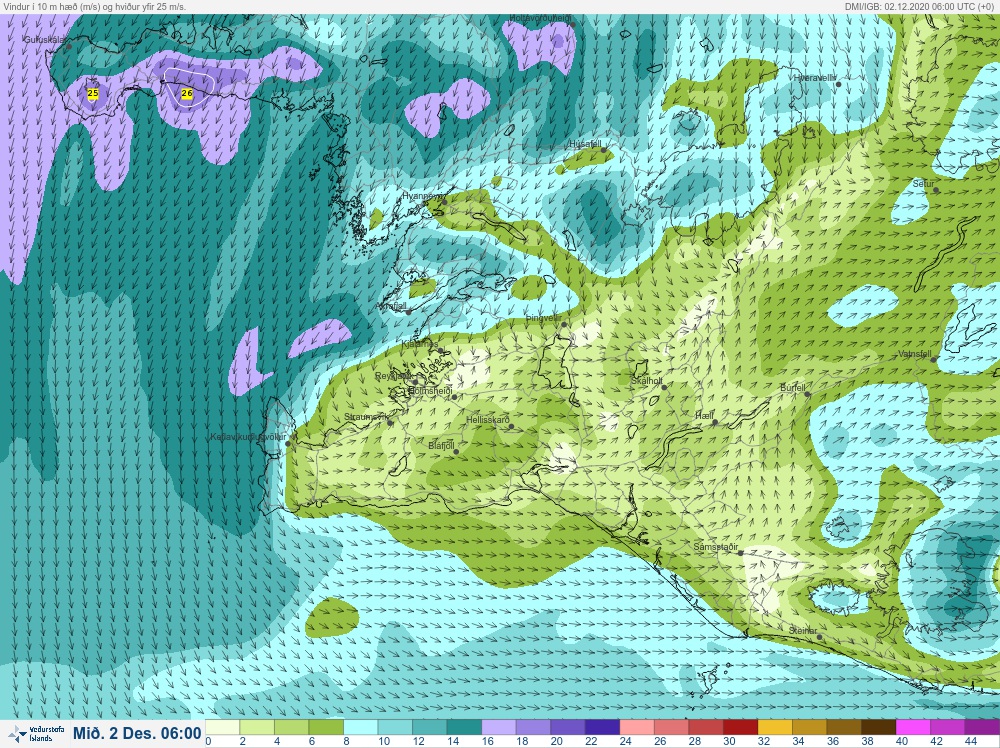This screenshot has height=748, width=1000.
Task: Select the Húsafell station marker
Action: (x=604, y=150)
